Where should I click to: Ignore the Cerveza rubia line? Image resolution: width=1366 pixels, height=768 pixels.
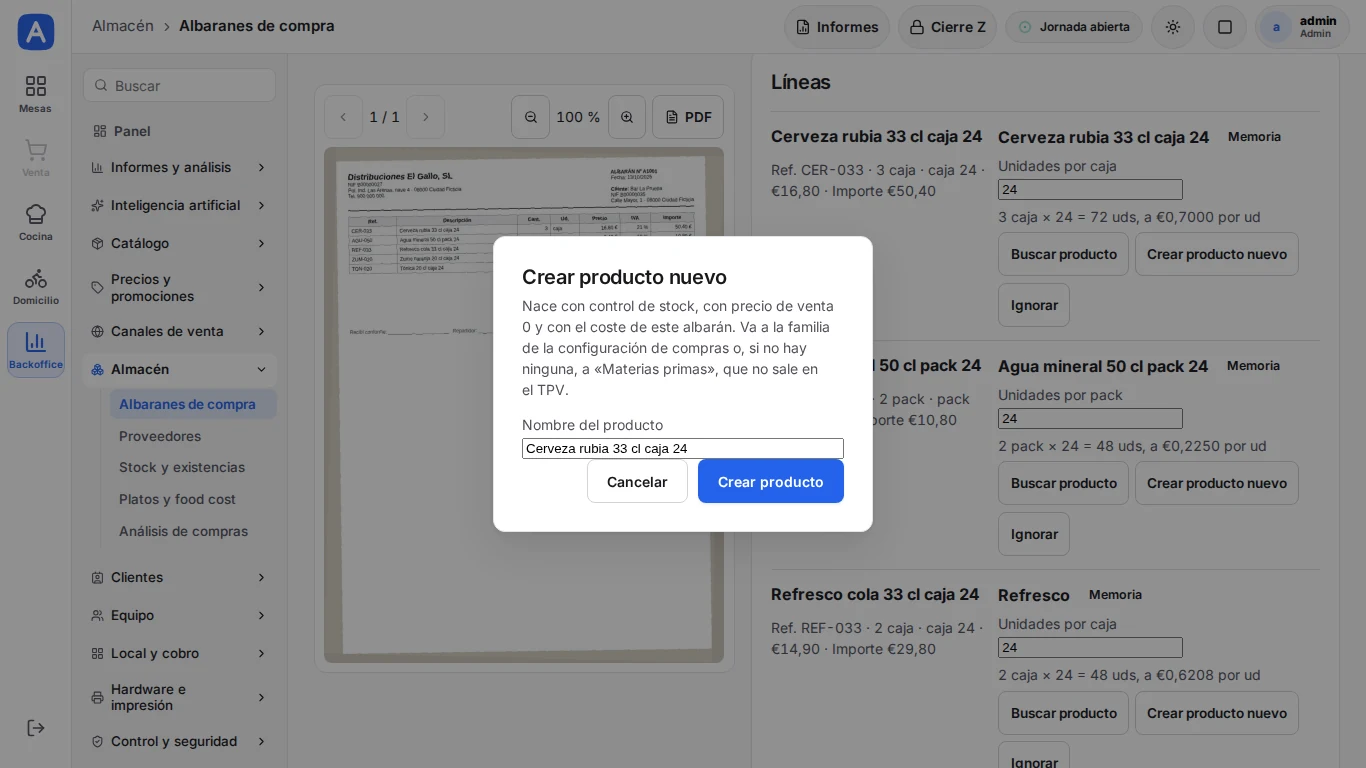click(x=1034, y=305)
